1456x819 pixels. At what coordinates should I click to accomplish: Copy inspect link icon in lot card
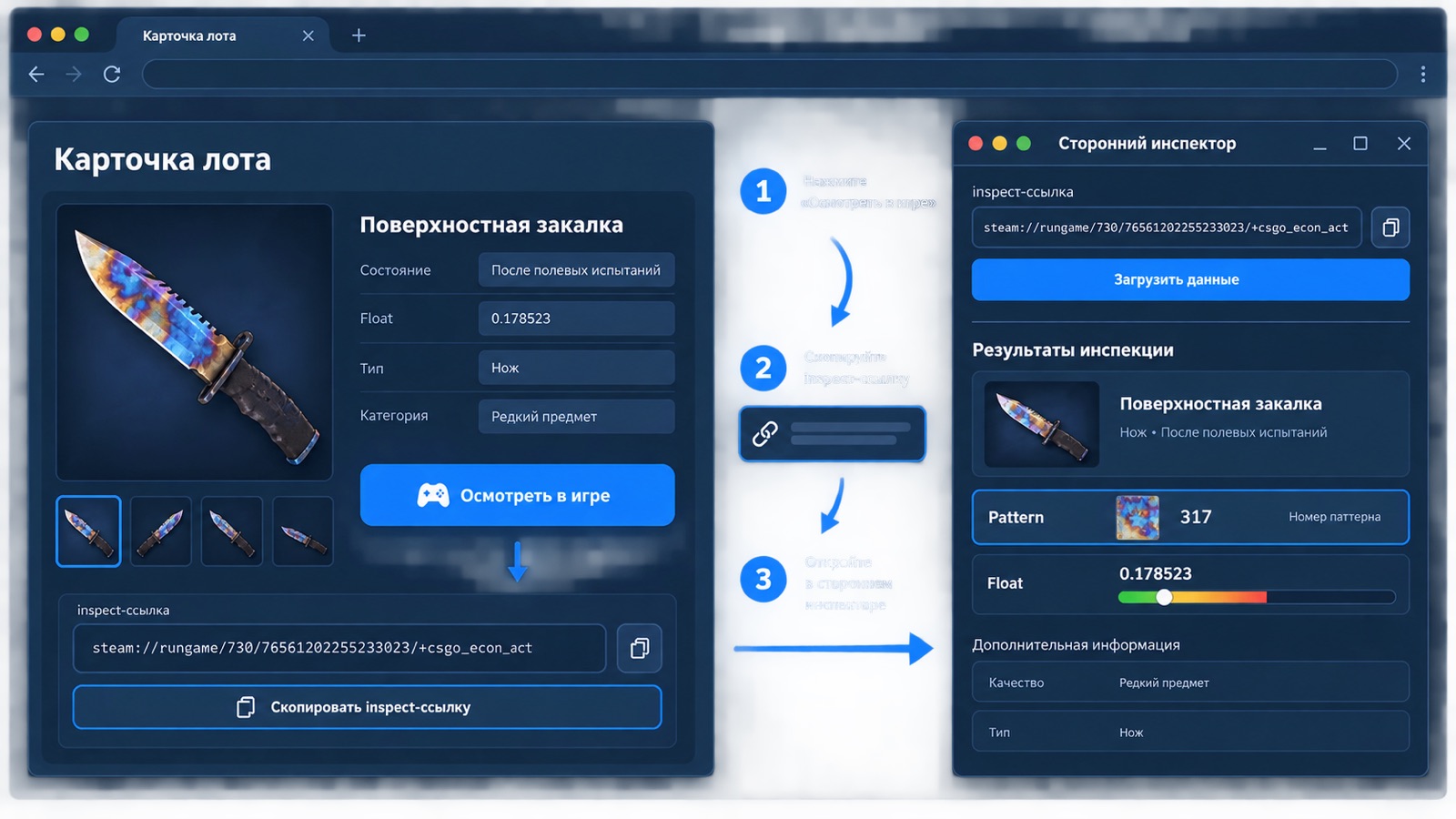click(x=639, y=648)
